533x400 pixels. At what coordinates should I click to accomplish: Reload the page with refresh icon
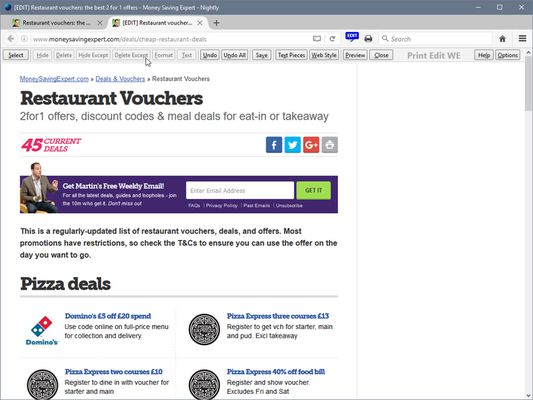(x=332, y=39)
